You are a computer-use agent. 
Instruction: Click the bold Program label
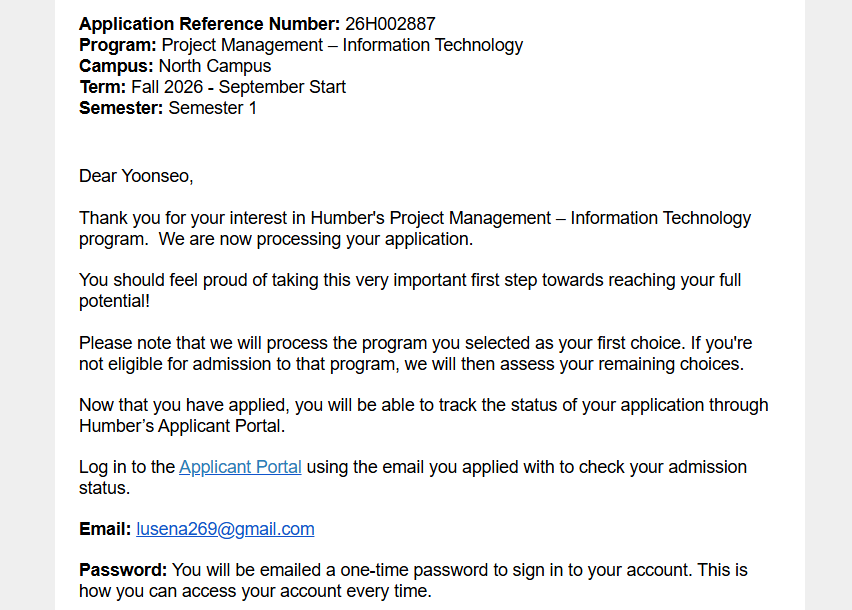tap(117, 45)
